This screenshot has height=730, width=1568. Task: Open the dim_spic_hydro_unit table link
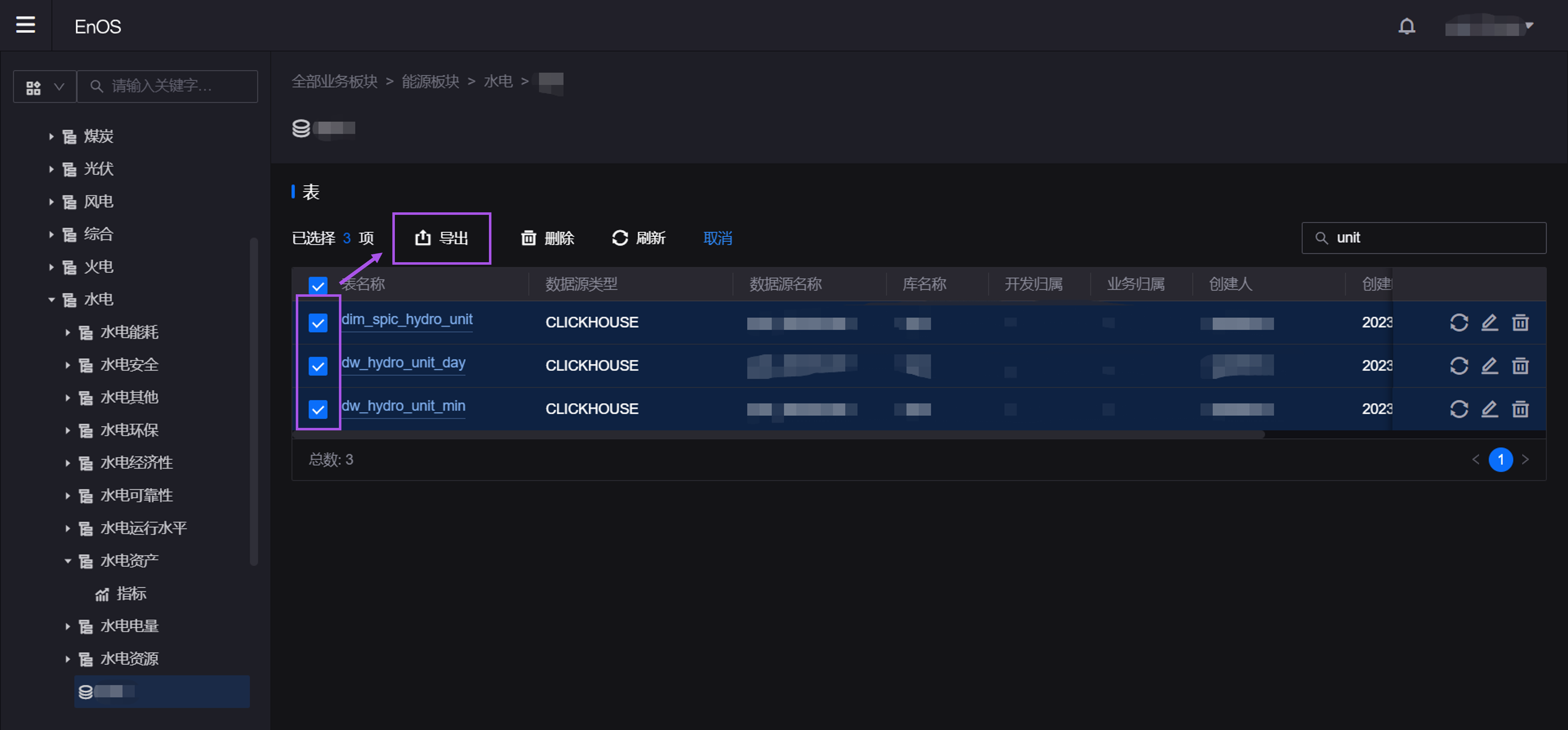pos(407,320)
